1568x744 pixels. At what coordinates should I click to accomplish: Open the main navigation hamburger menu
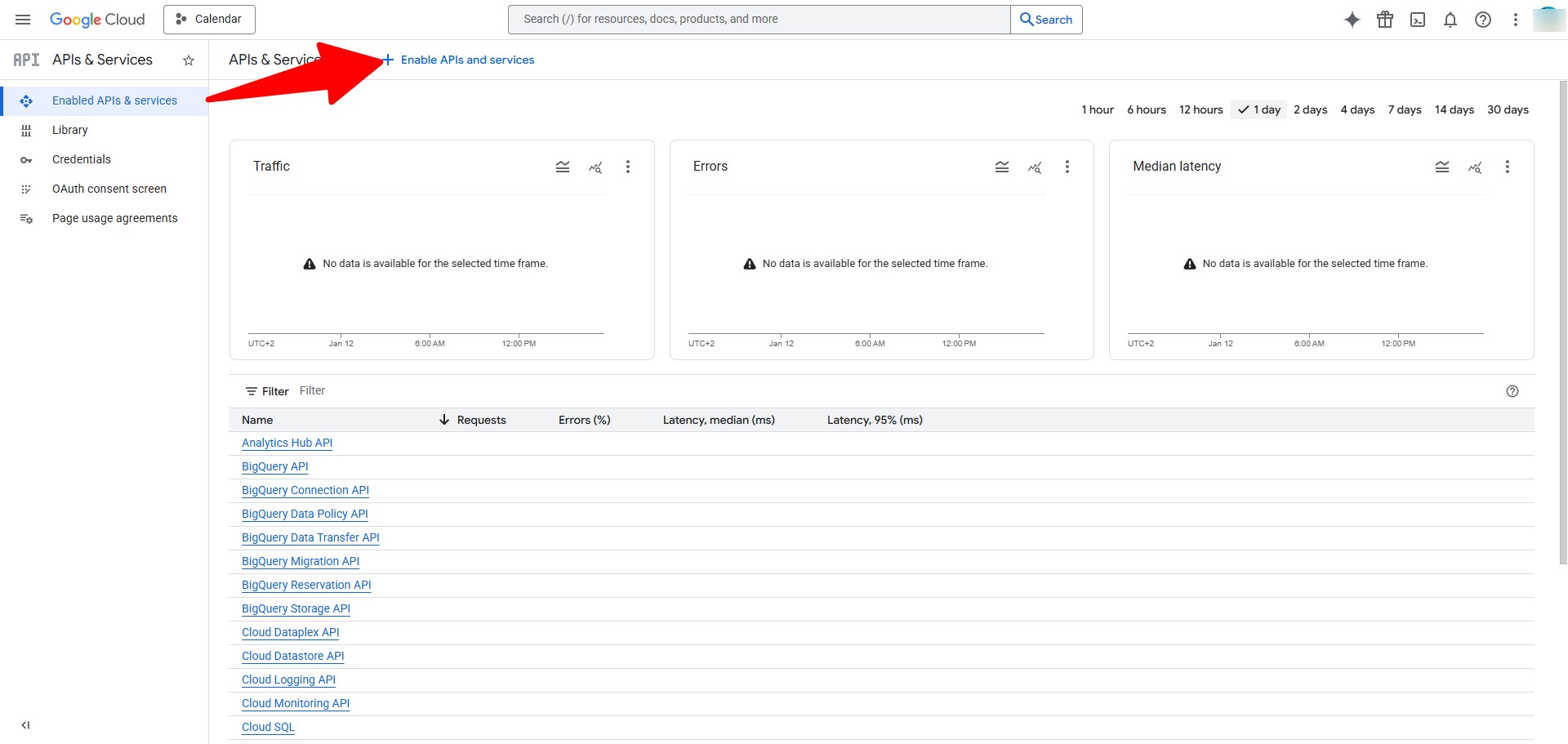tap(23, 20)
